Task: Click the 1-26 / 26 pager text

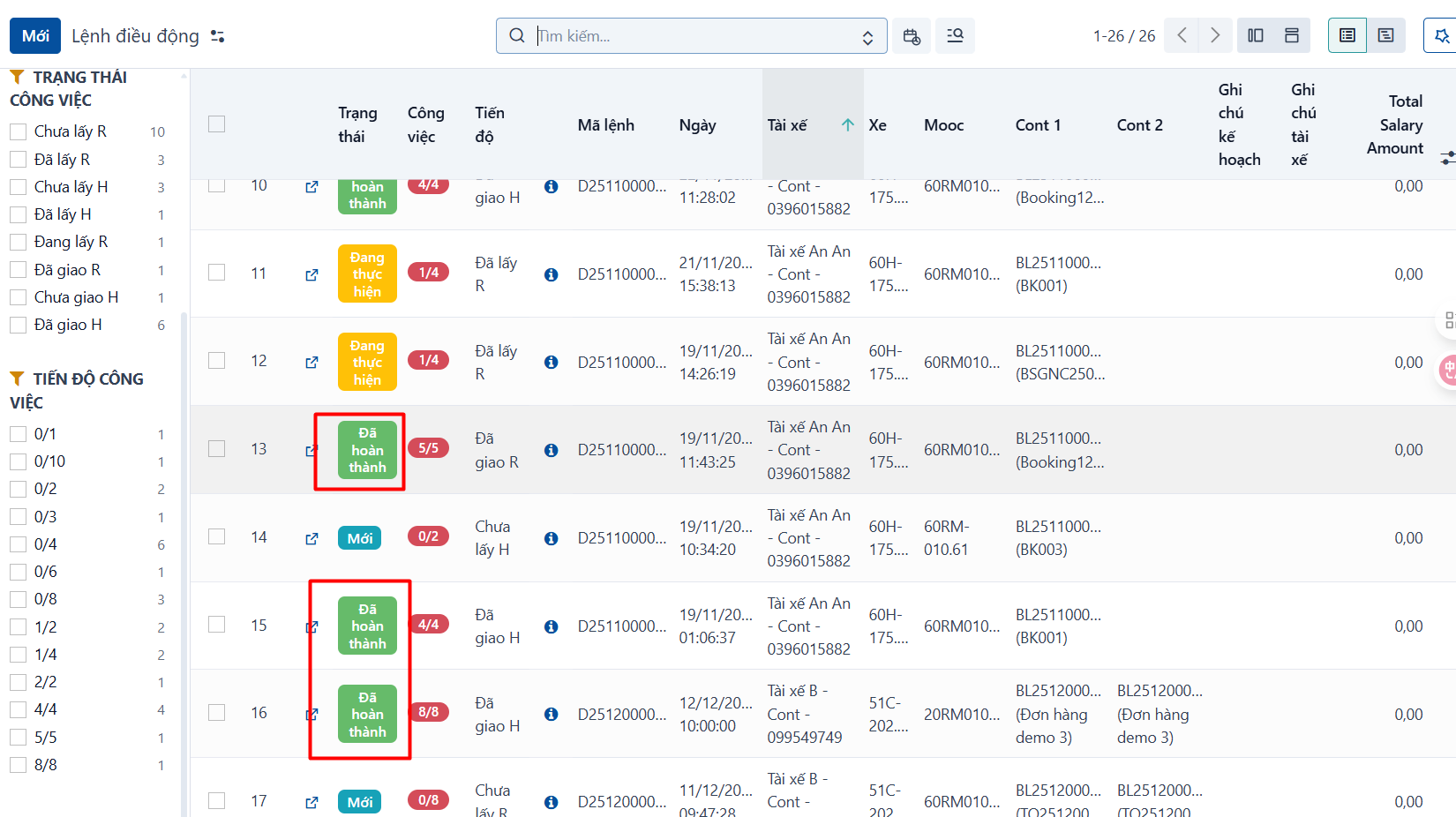Action: pos(1123,36)
